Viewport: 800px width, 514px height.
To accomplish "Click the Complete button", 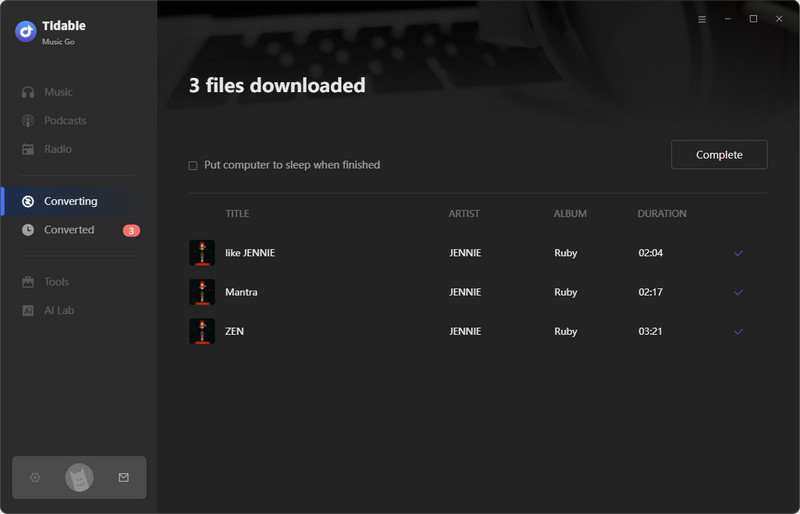I will click(x=719, y=155).
